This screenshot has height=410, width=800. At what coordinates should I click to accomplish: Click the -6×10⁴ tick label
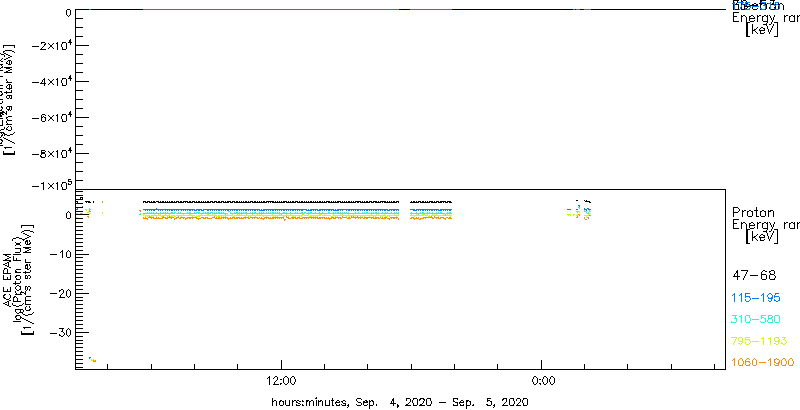[51, 118]
